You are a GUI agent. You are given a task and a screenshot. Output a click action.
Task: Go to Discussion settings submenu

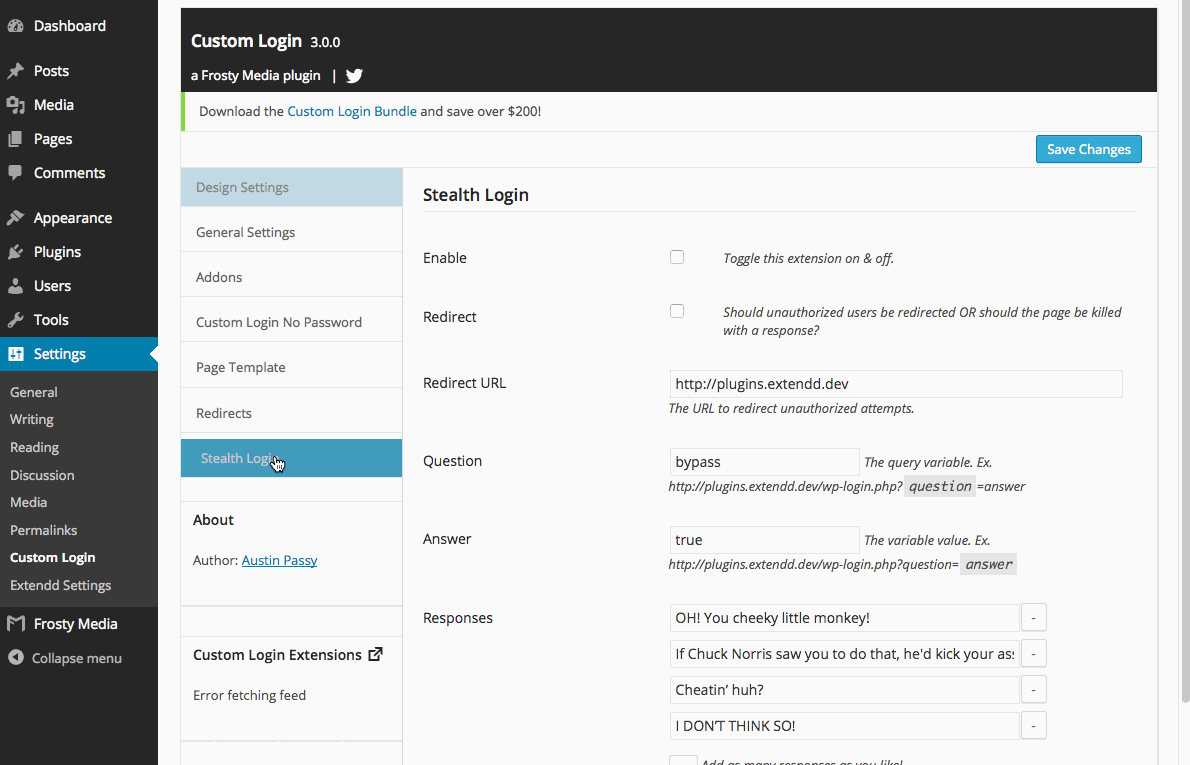tap(42, 475)
